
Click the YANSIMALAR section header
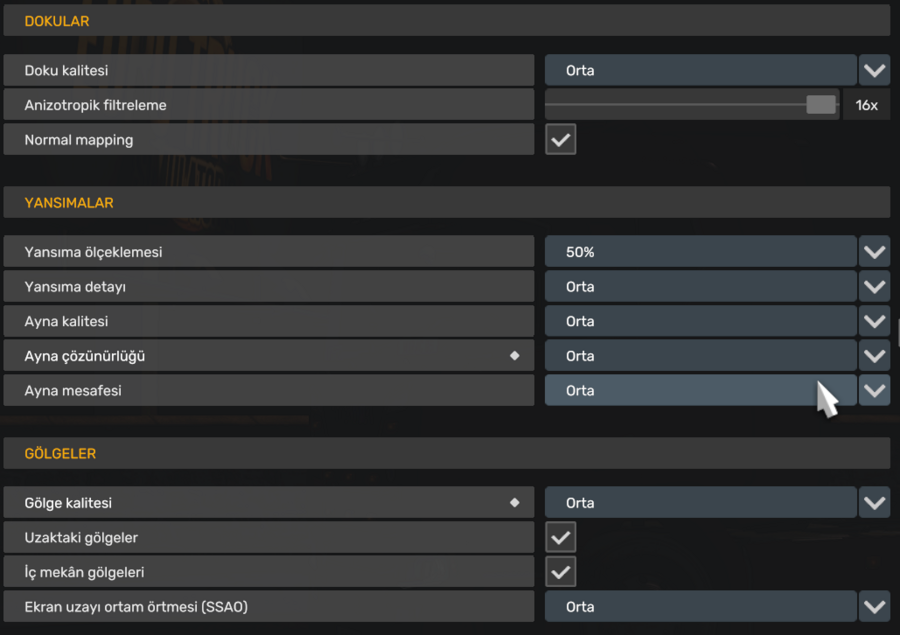(x=445, y=203)
